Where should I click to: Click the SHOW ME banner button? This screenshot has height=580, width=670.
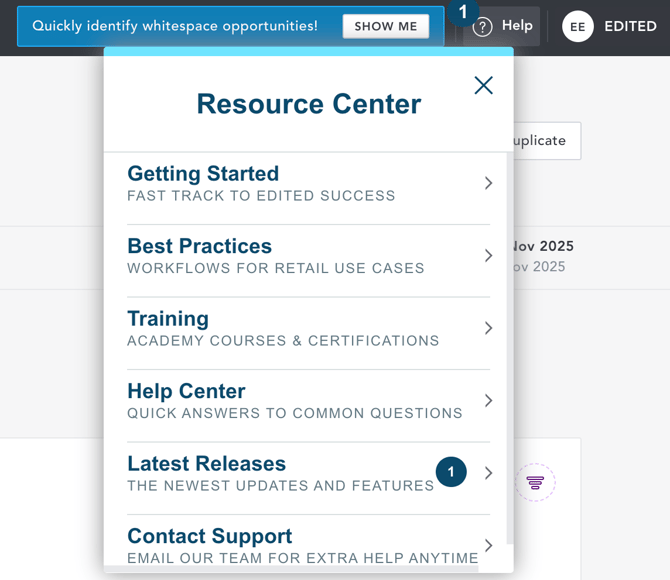(385, 26)
